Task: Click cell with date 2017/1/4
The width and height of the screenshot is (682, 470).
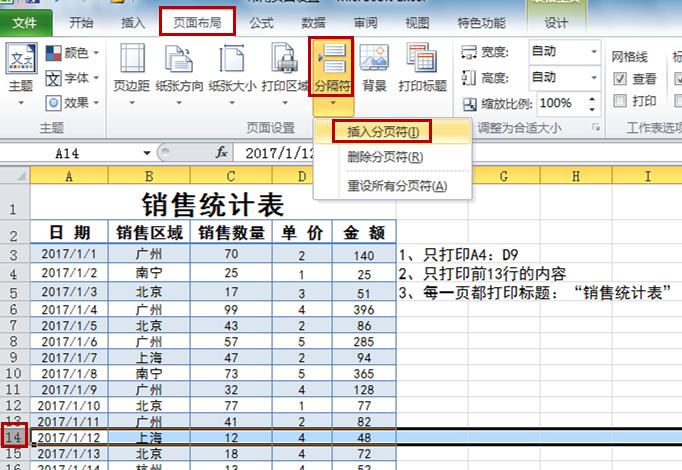Action: tap(69, 309)
